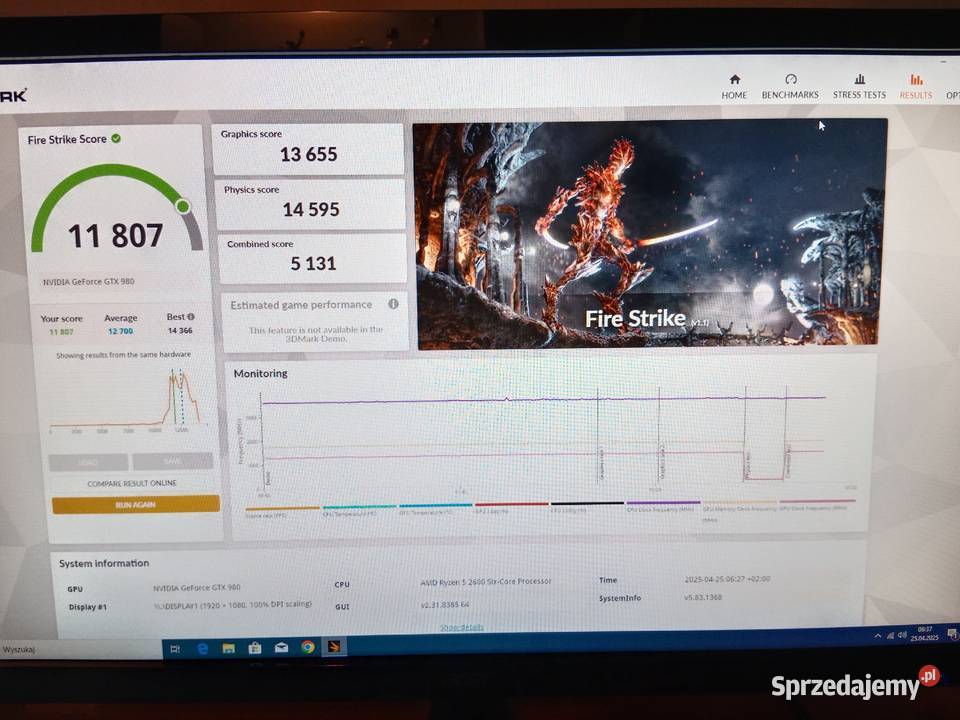Toggle the orange Frame rate (FPS) legend
This screenshot has width=960, height=720.
282,512
